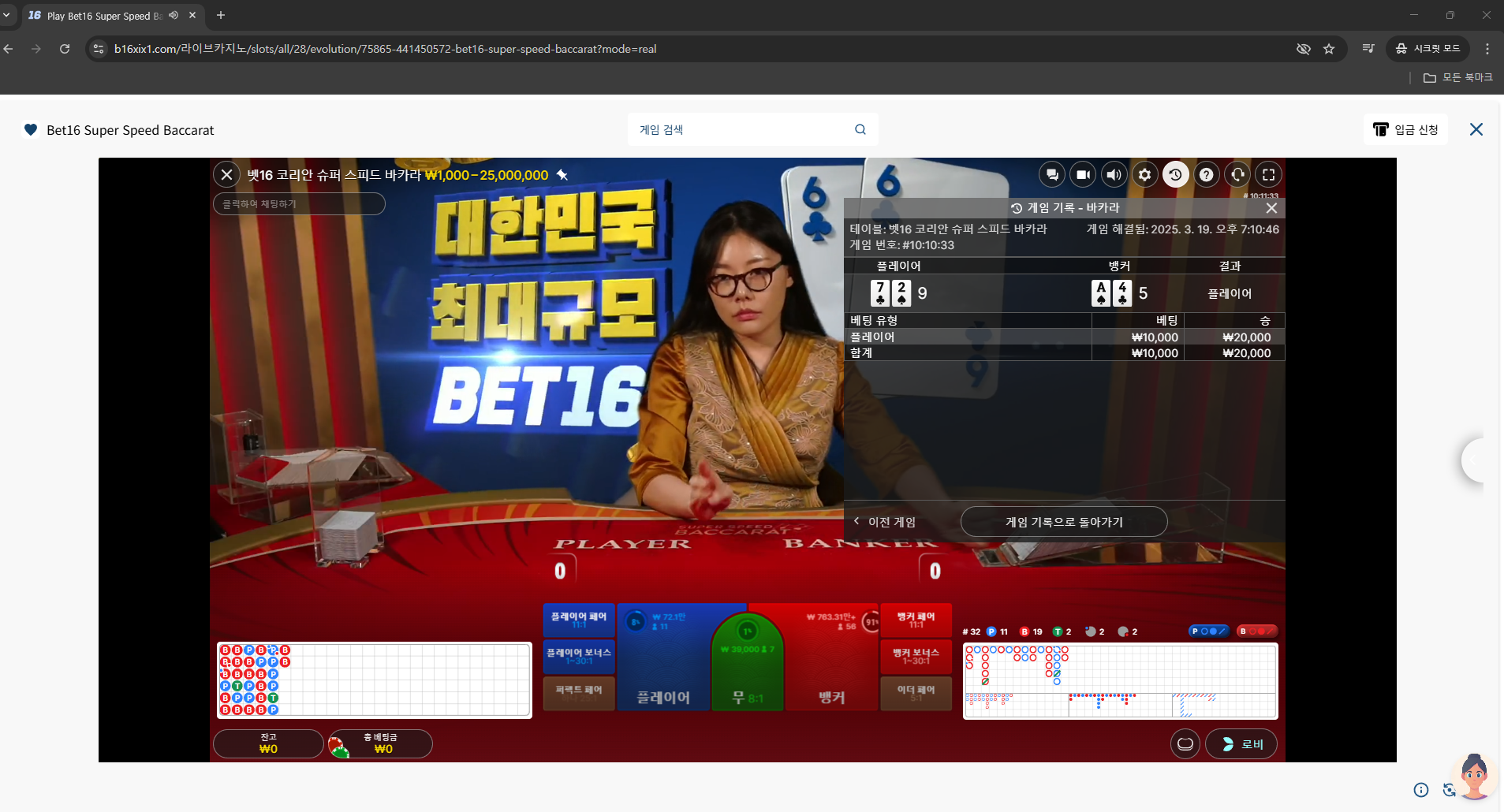Screen dimensions: 1504x812
Task: Toggle the video camera icon
Action: (x=1083, y=175)
